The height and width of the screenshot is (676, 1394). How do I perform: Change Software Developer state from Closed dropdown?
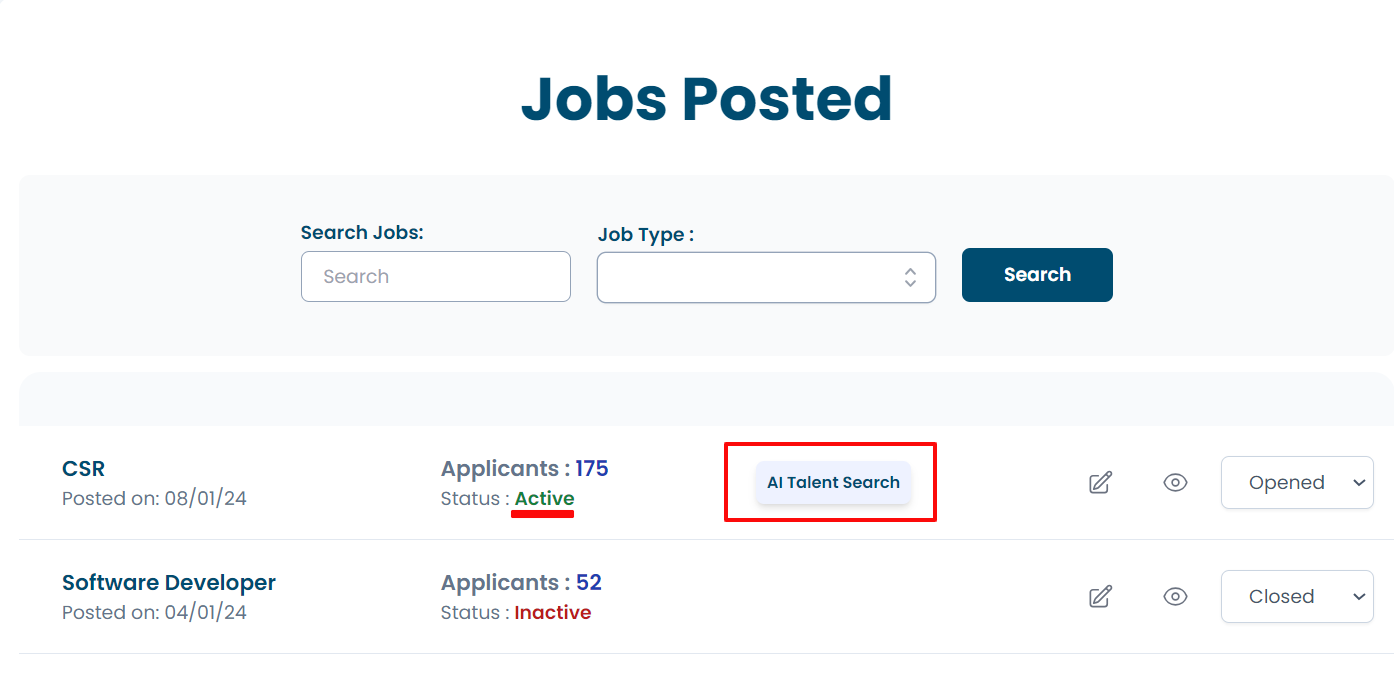point(1297,597)
